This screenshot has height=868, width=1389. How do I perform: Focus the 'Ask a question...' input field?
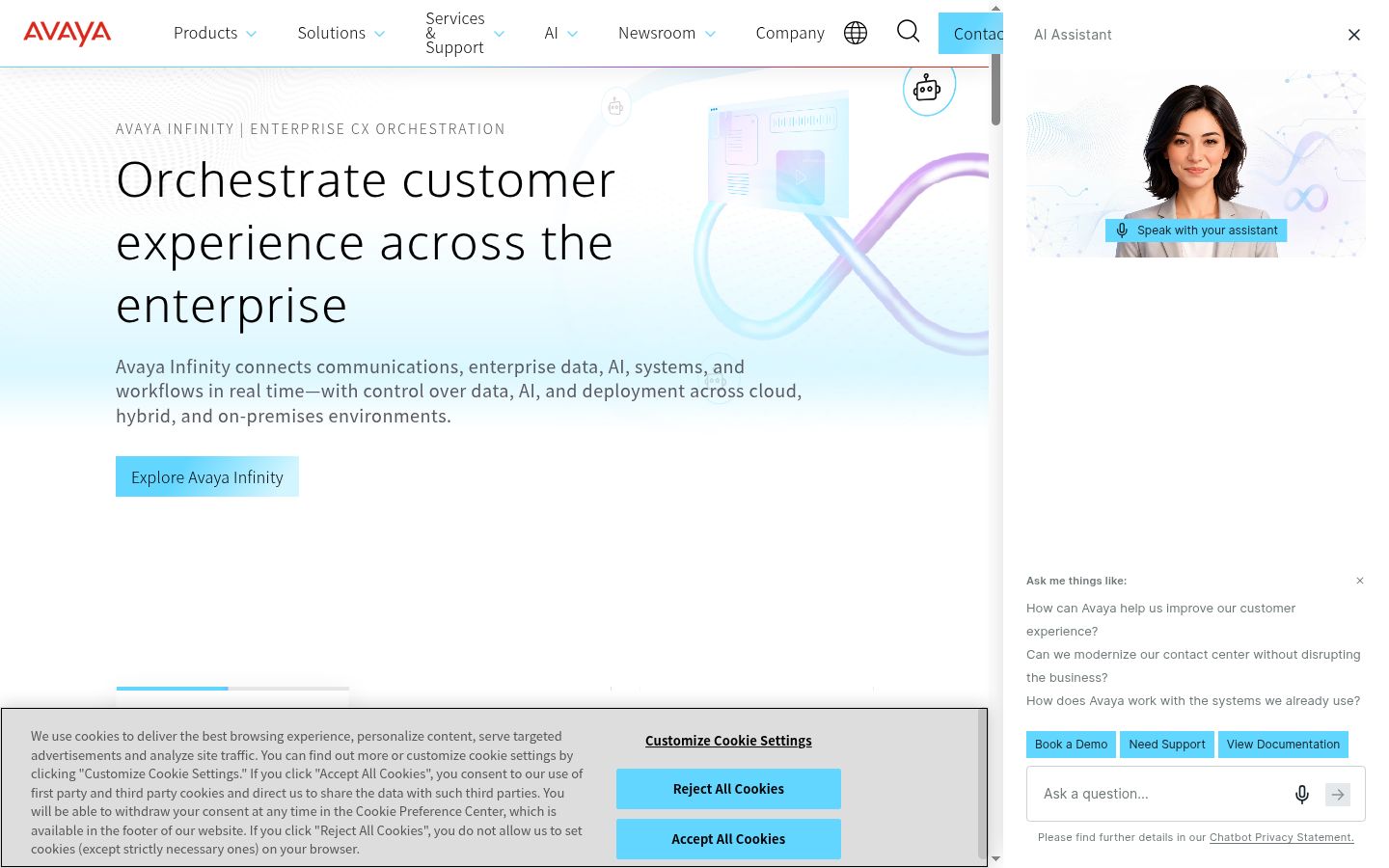[1162, 794]
